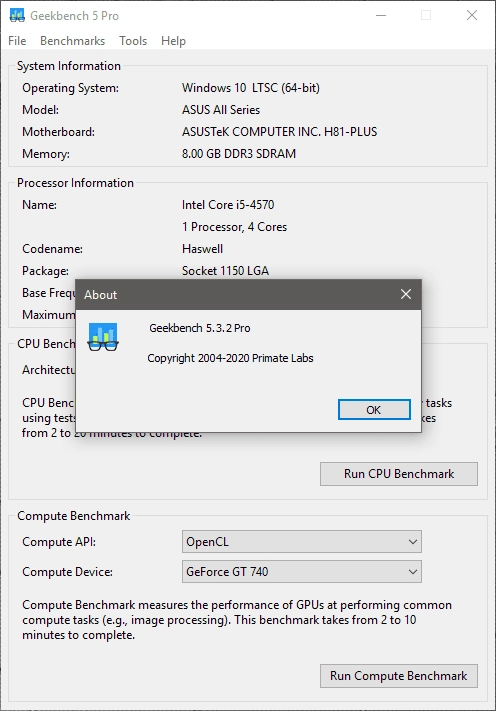Click the 'Copyright 2004-2020 Primate Labs' text
This screenshot has height=711, width=496.
tap(230, 358)
